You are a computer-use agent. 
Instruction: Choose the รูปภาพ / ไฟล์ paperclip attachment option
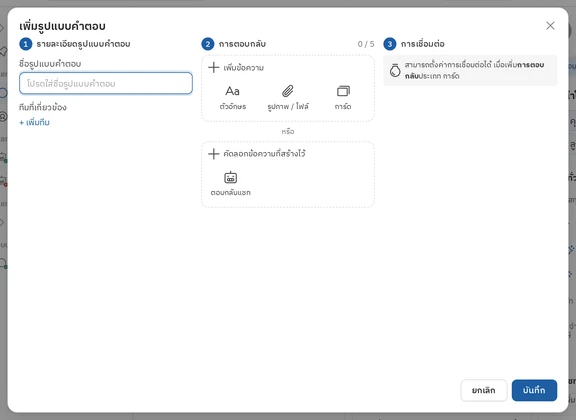pyautogui.click(x=288, y=97)
